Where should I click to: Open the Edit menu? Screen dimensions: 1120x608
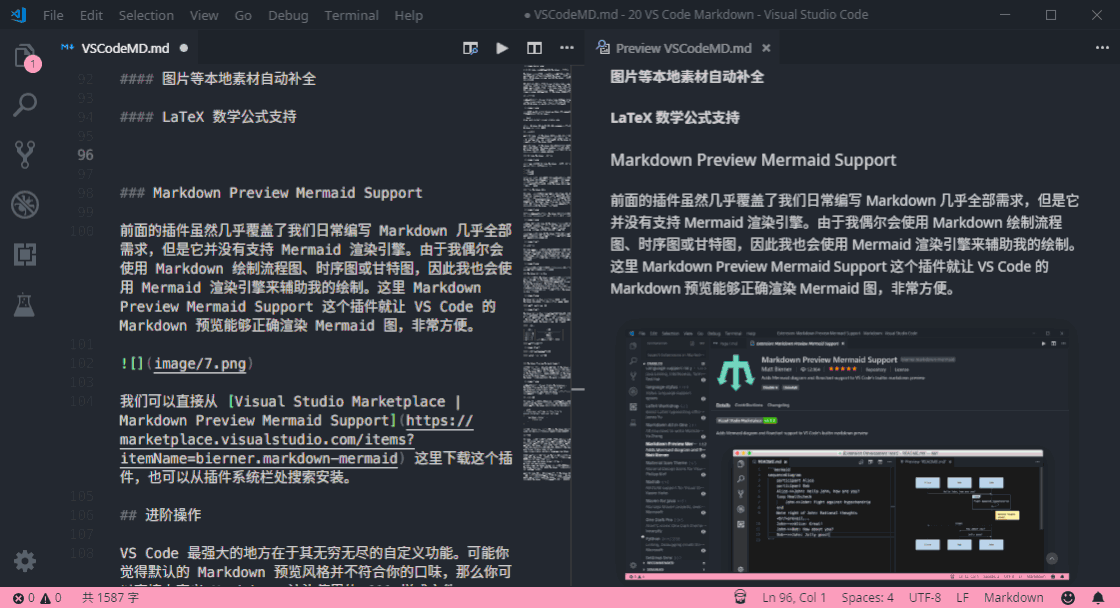[91, 15]
